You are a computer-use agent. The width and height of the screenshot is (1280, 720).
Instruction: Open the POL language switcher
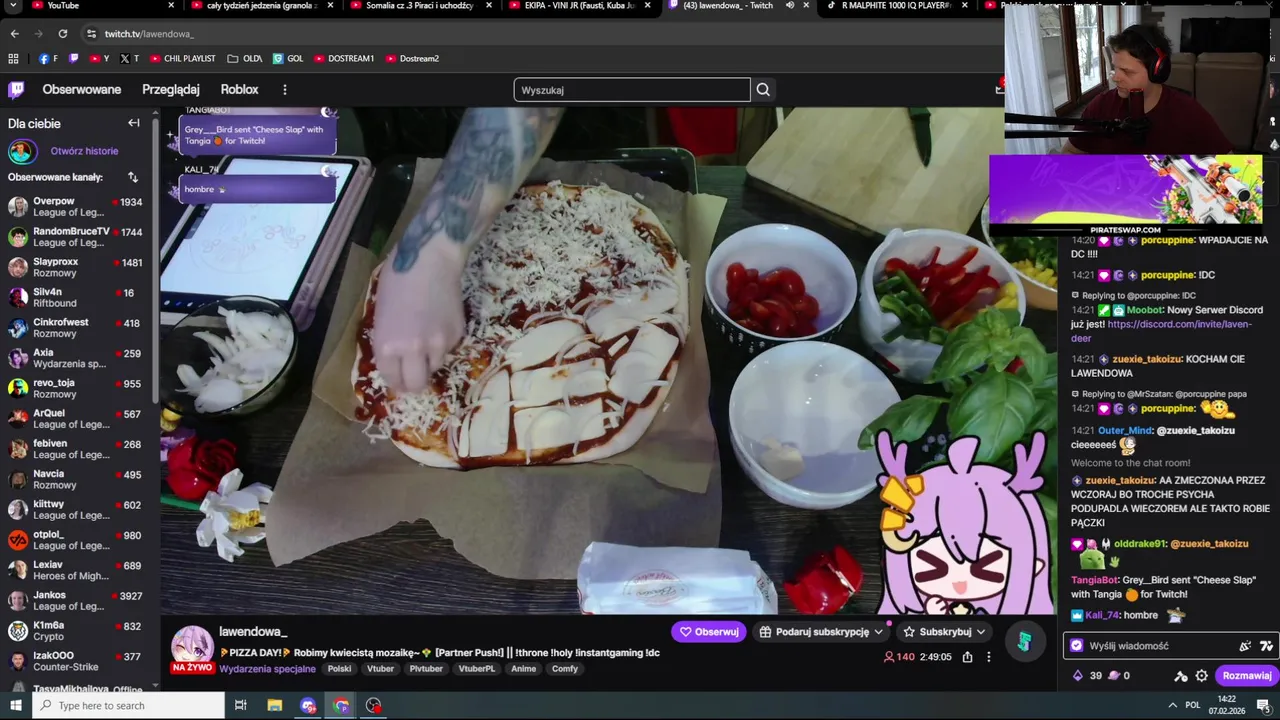point(1192,705)
